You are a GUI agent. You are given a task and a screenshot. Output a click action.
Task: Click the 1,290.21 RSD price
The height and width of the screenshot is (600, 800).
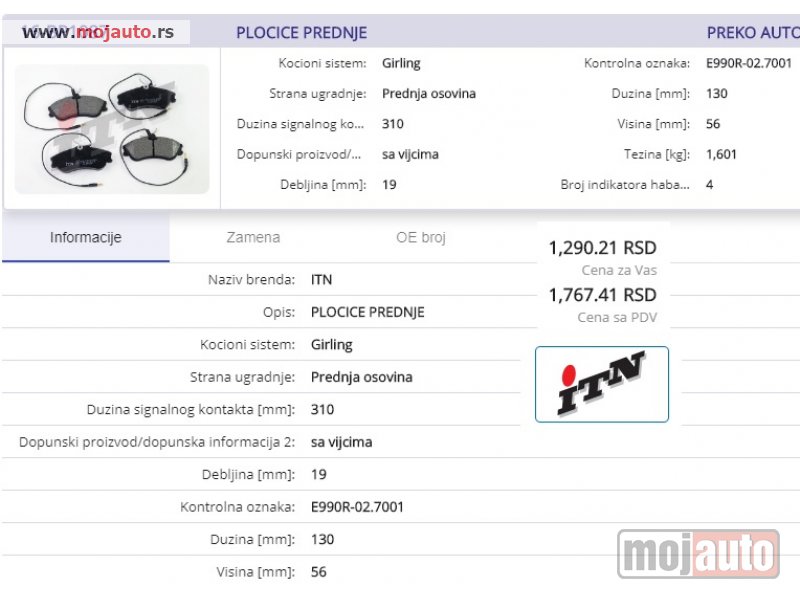pos(602,248)
